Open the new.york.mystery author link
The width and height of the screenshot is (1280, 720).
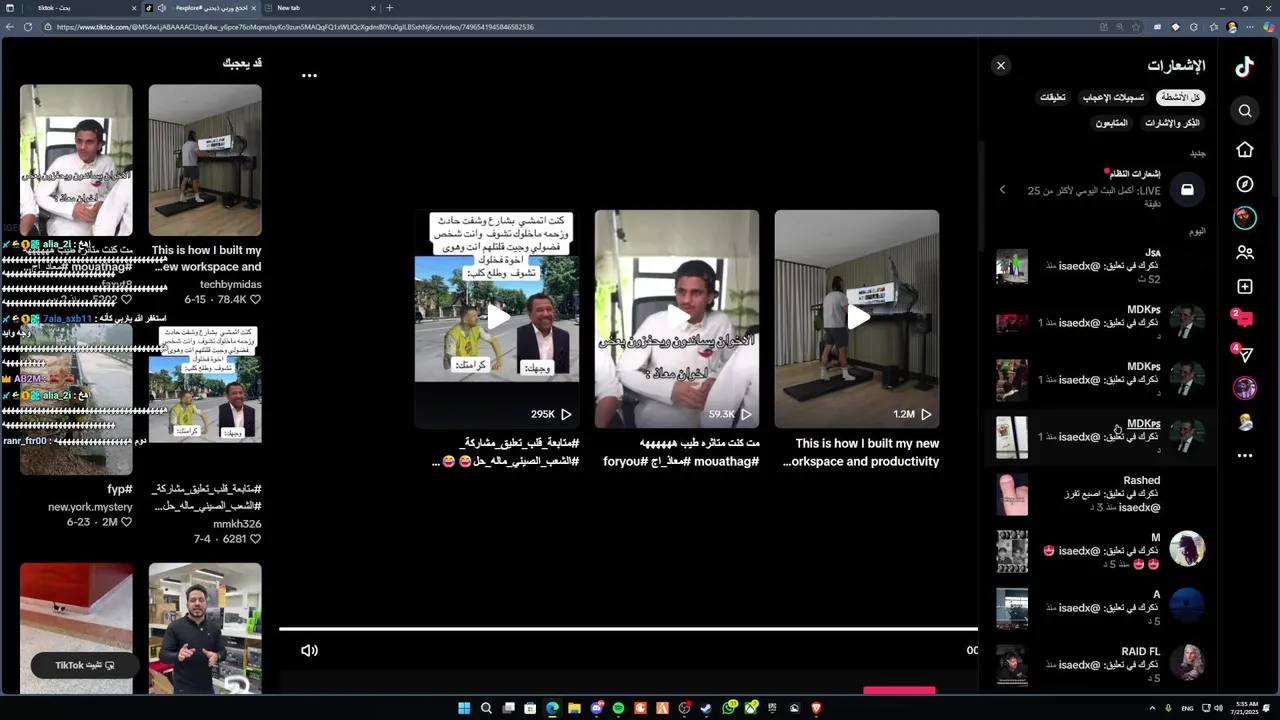point(90,507)
